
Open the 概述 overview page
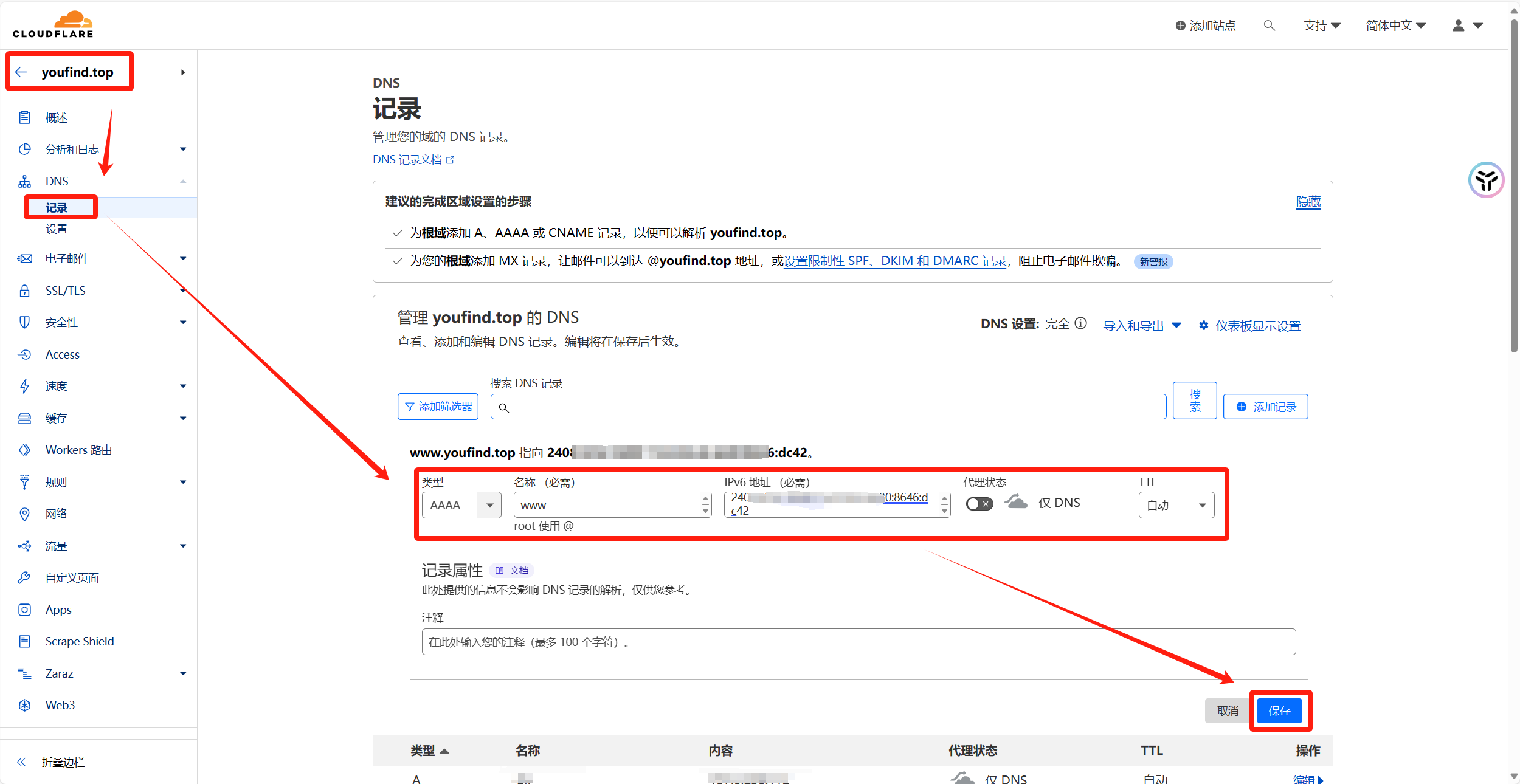point(56,117)
